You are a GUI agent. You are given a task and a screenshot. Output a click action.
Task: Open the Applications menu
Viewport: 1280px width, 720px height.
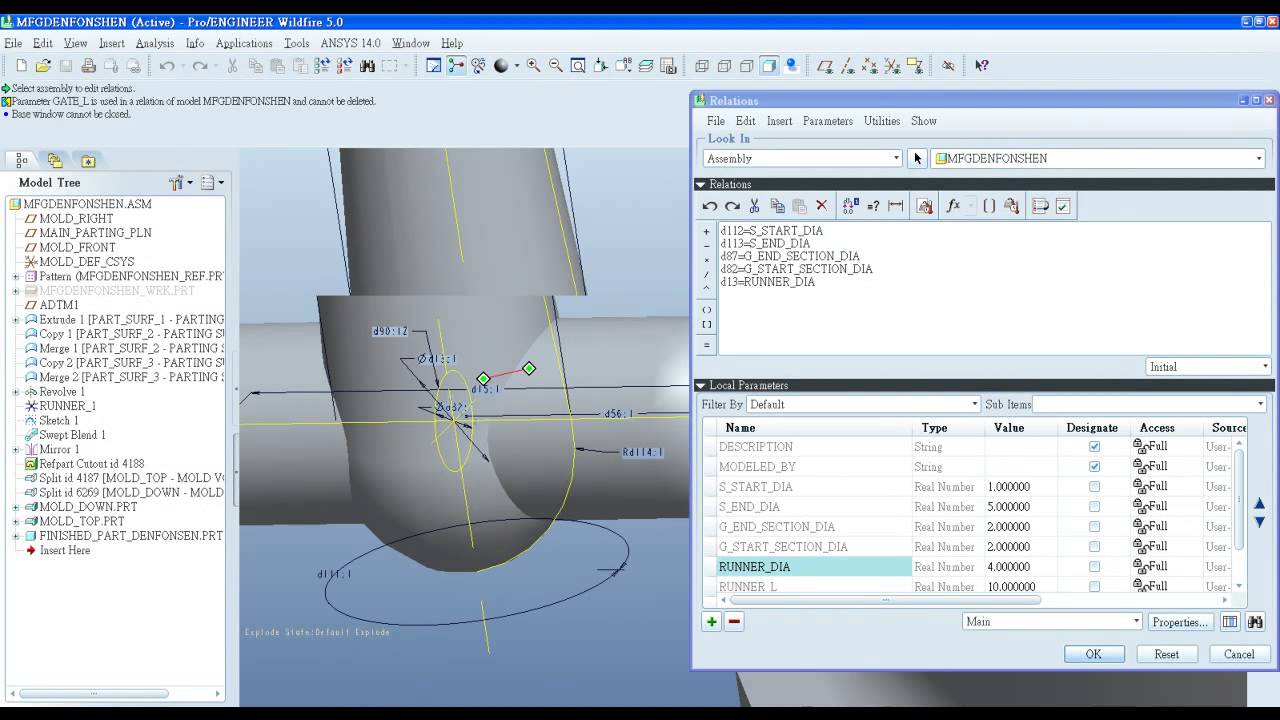244,43
